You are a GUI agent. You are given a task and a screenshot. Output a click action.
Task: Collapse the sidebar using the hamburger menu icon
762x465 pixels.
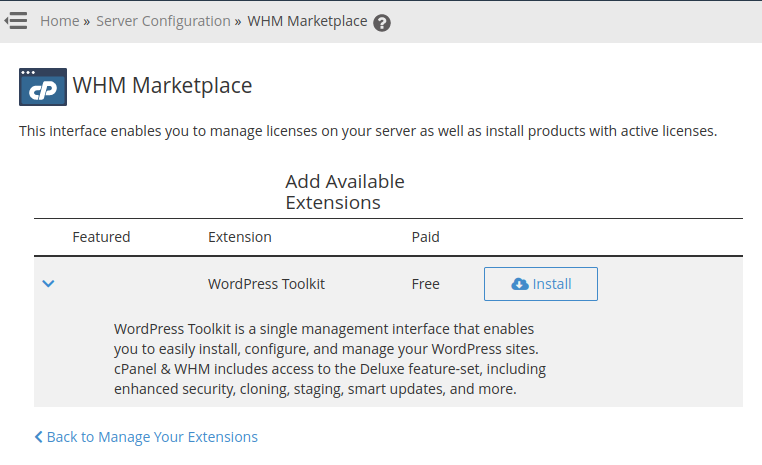(x=16, y=21)
